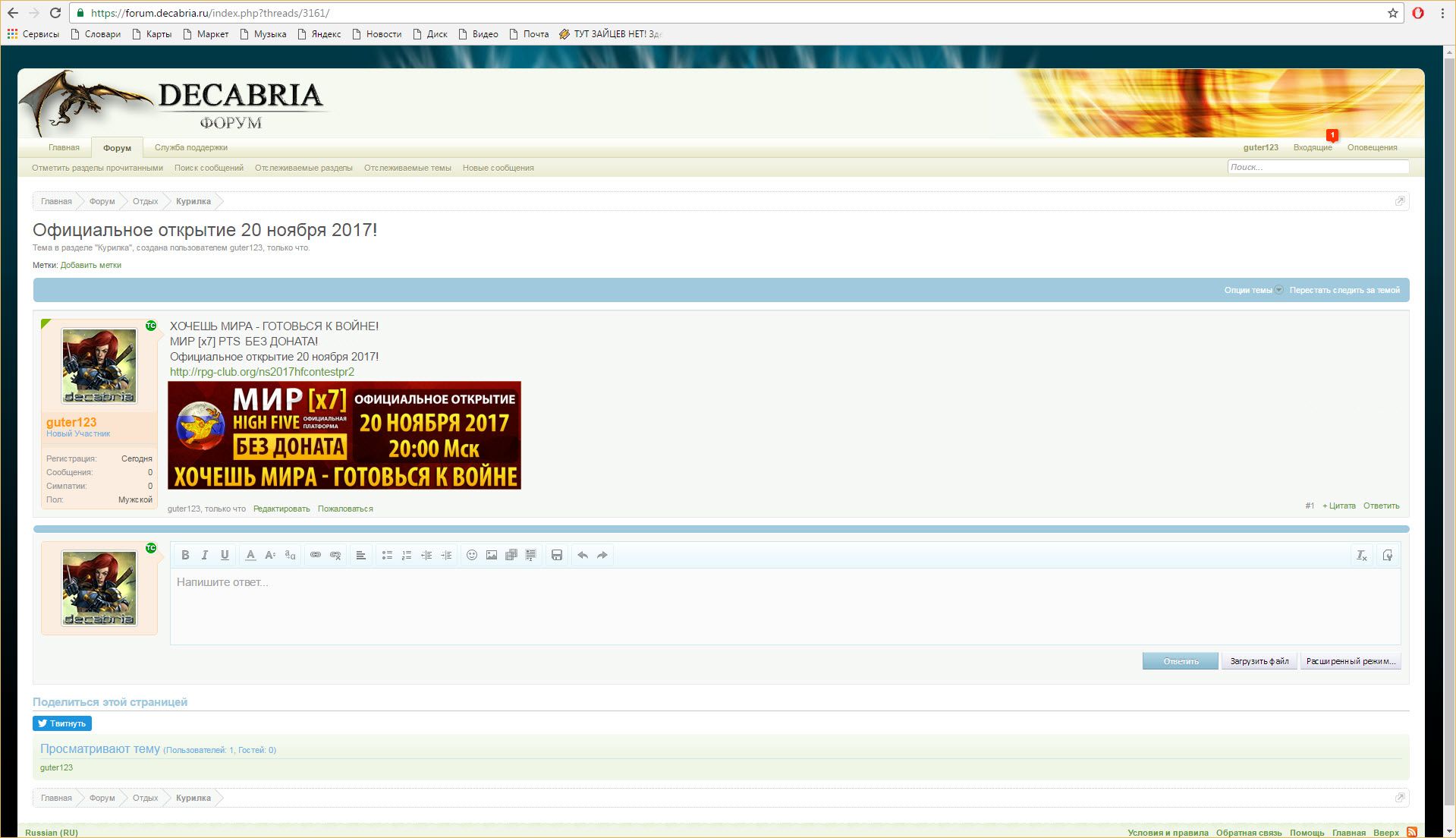Open text alignment options
Viewport: 1456px width, 838px height.
tap(361, 555)
